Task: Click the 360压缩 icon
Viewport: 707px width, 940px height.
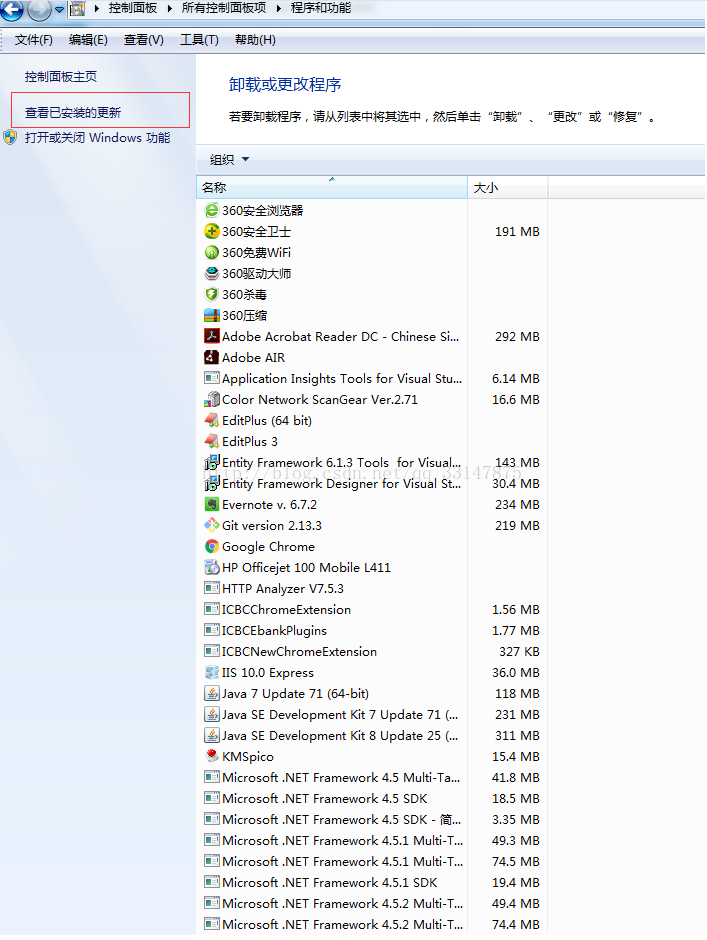Action: [x=212, y=315]
